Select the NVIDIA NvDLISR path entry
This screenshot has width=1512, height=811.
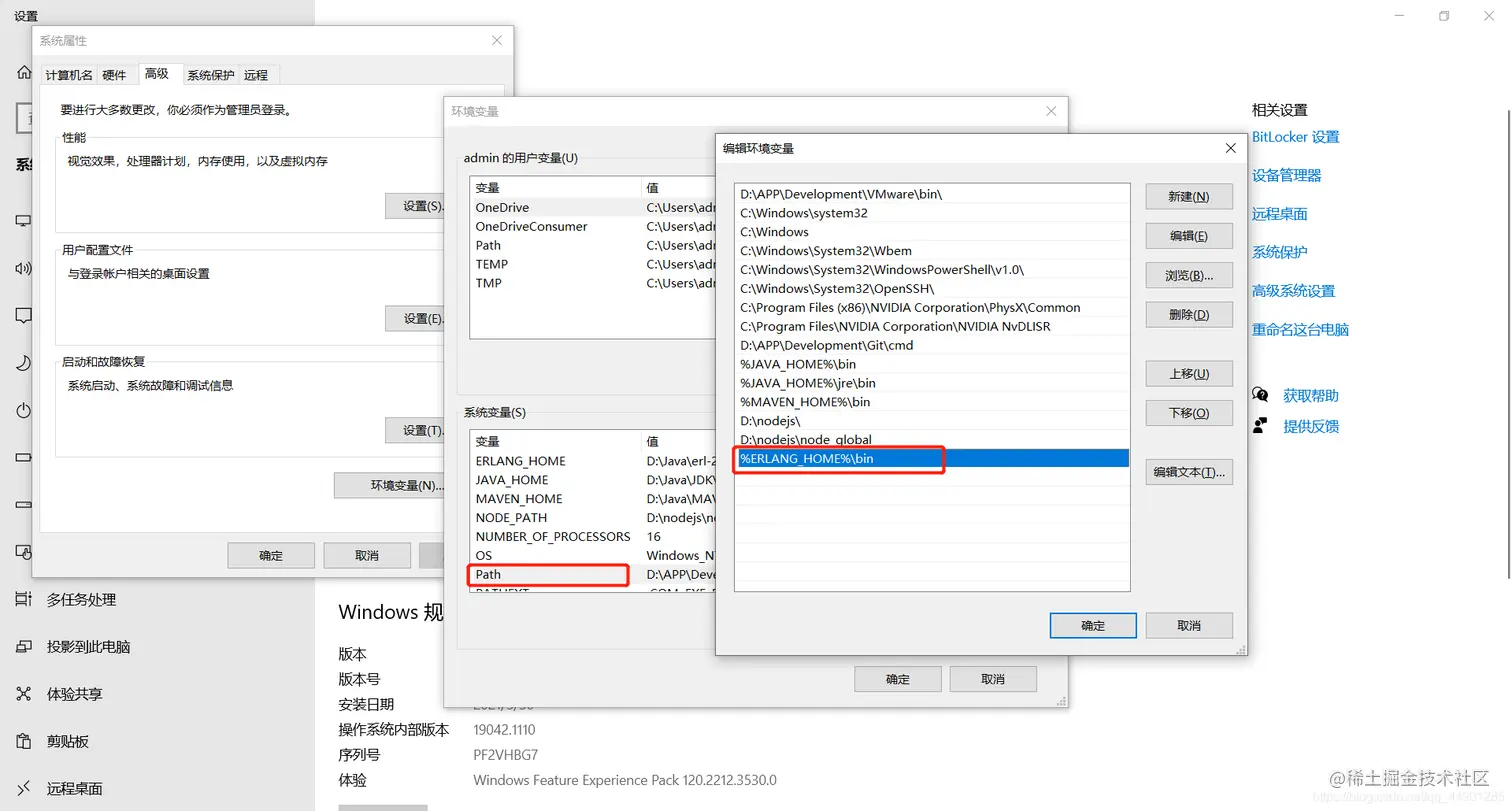932,326
